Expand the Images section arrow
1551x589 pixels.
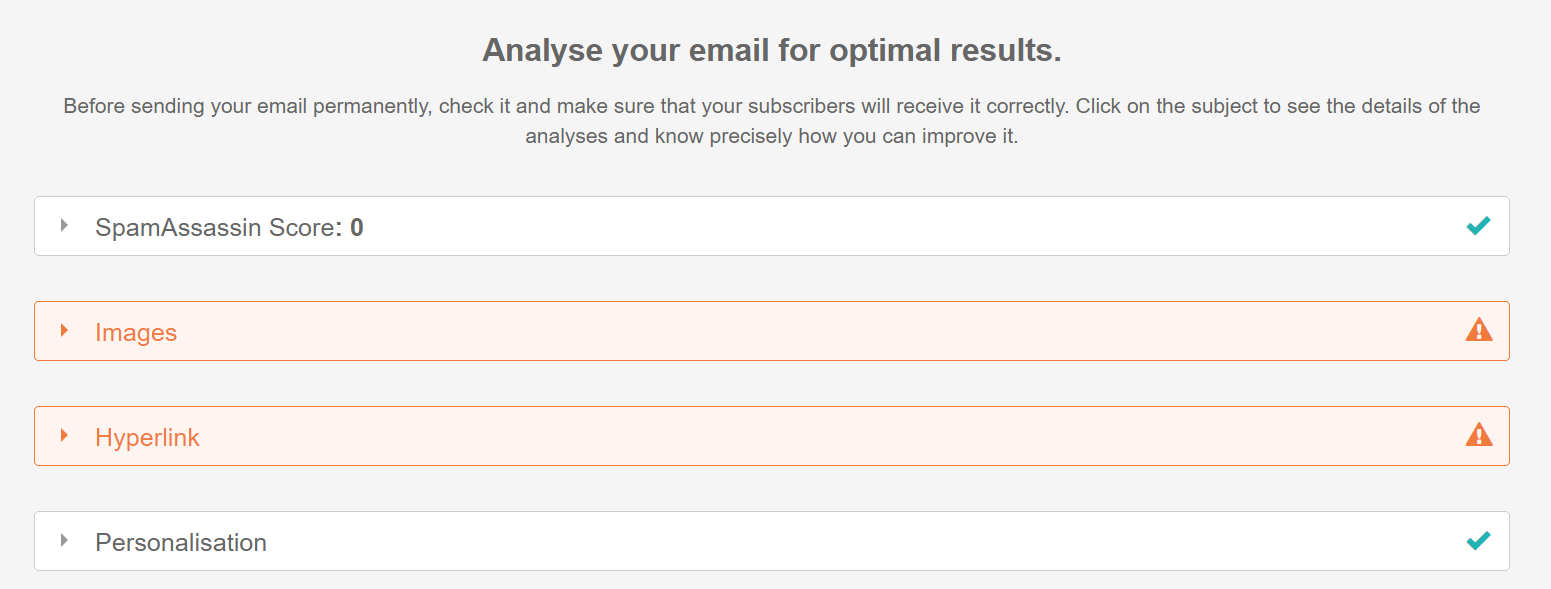click(64, 331)
